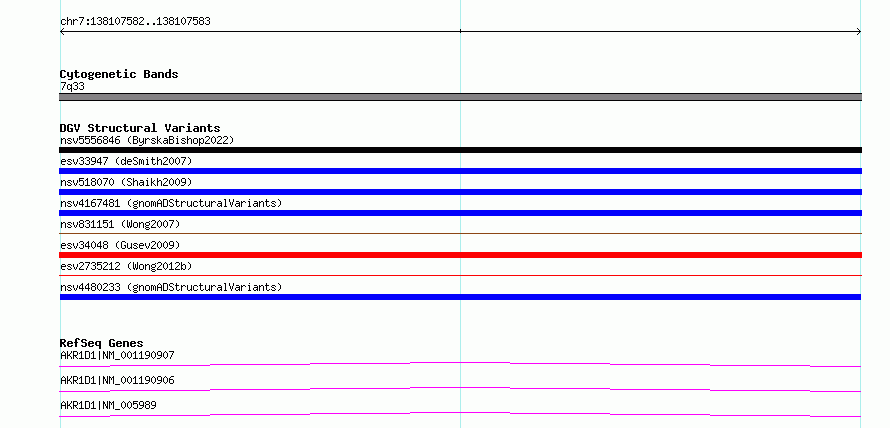Open AKR1D1|NM_001190906 transcript label

[x=117, y=380]
